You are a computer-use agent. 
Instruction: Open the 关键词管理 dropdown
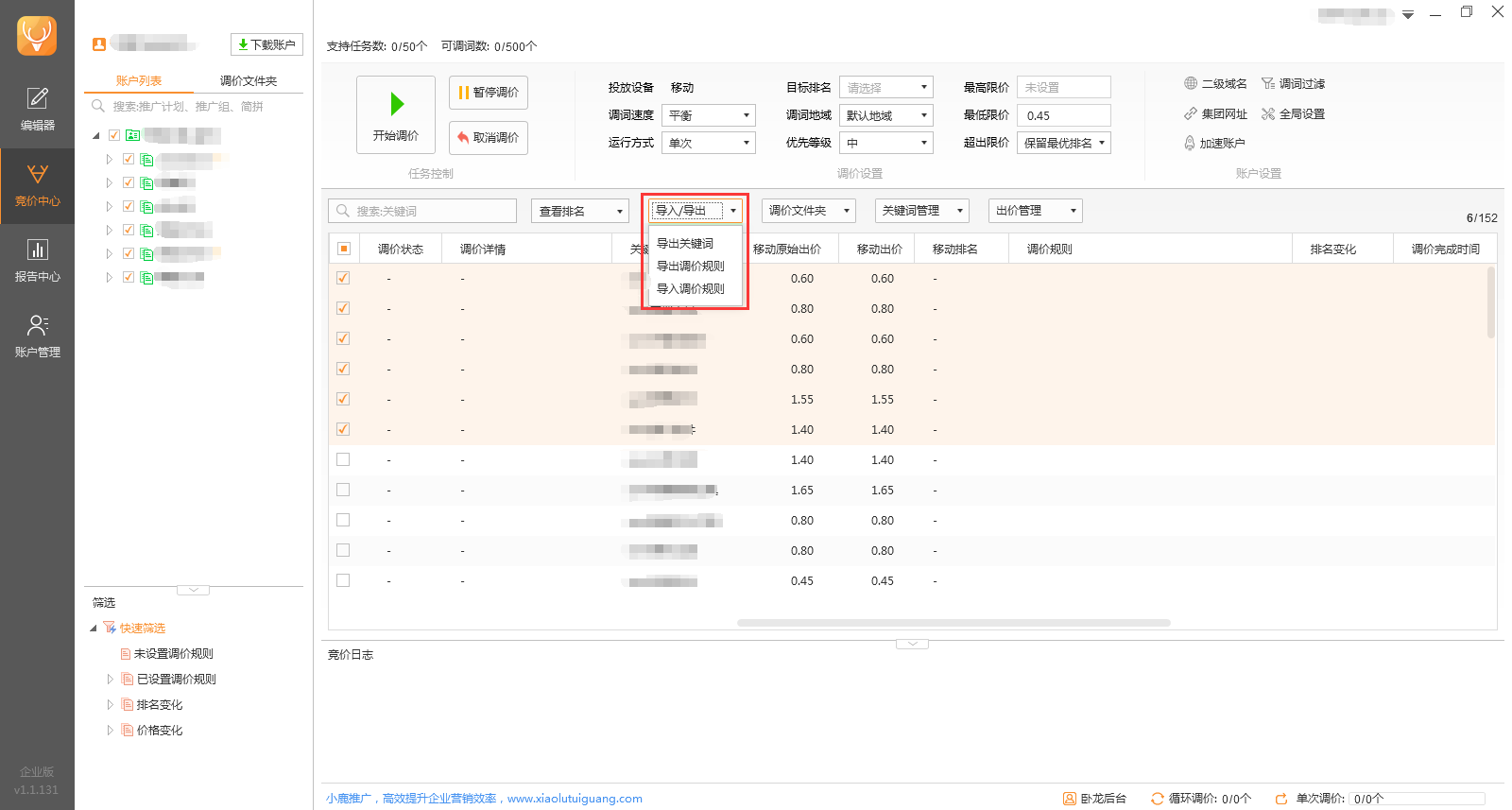point(922,211)
